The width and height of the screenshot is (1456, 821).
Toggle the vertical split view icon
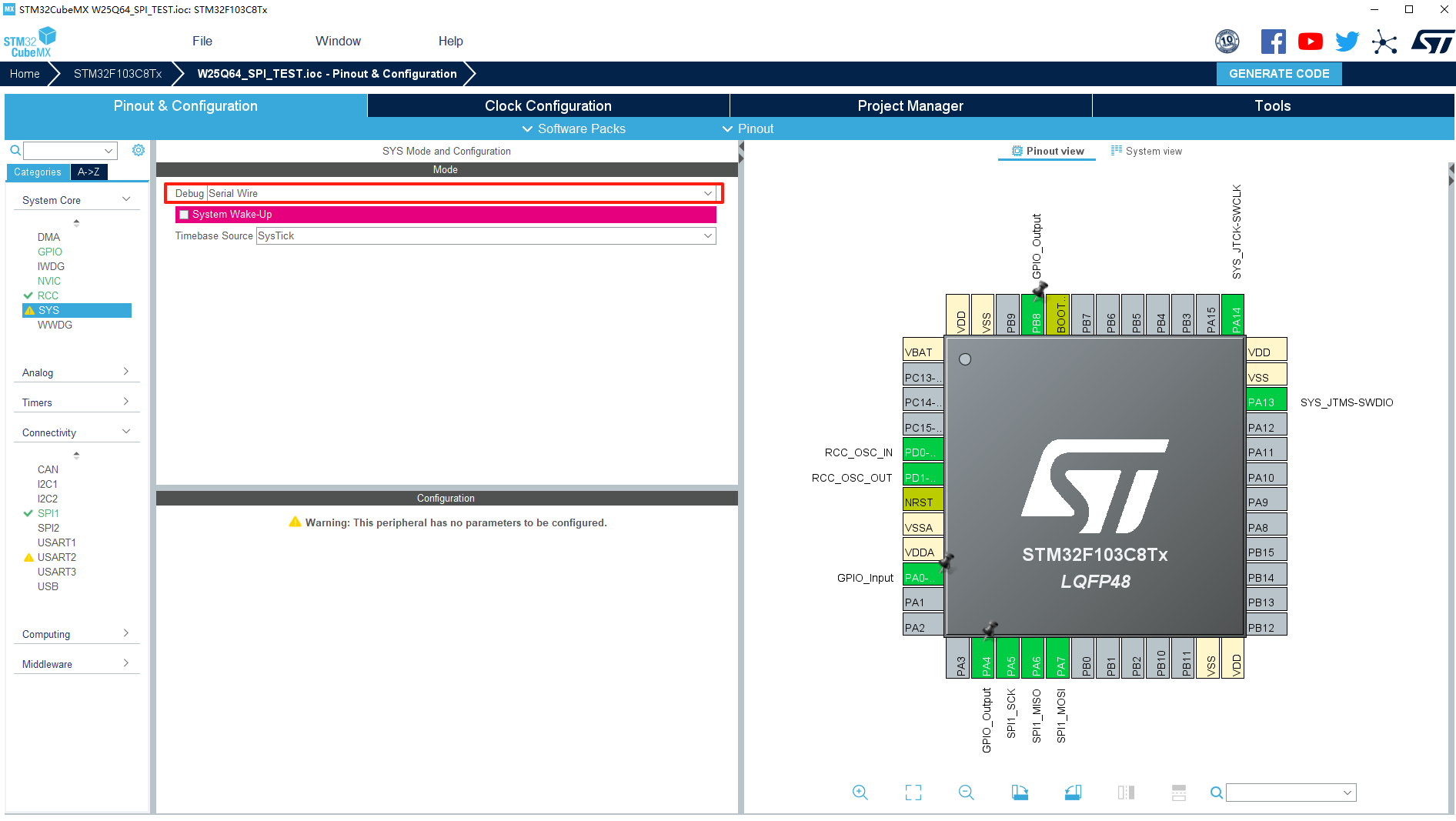coord(1126,792)
